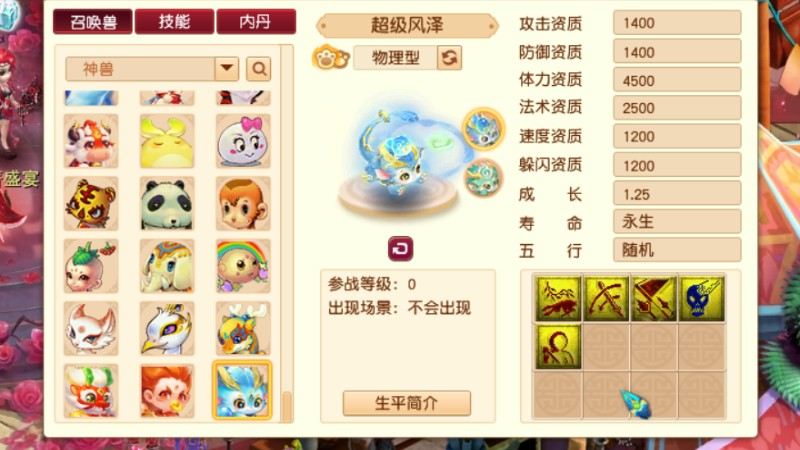Select the blue skull skill icon

click(702, 298)
